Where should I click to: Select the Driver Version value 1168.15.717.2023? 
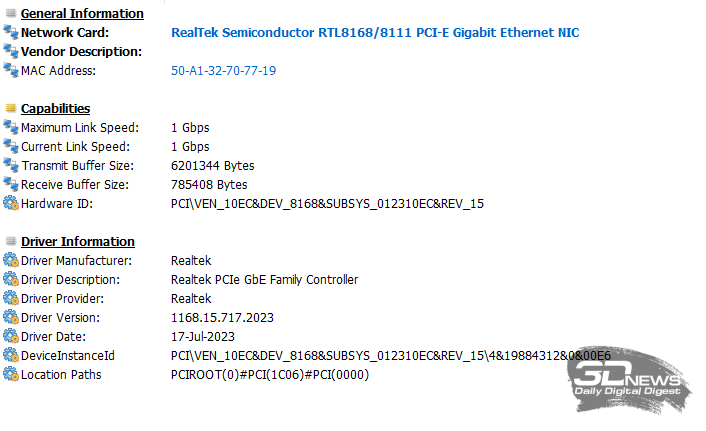pos(222,318)
